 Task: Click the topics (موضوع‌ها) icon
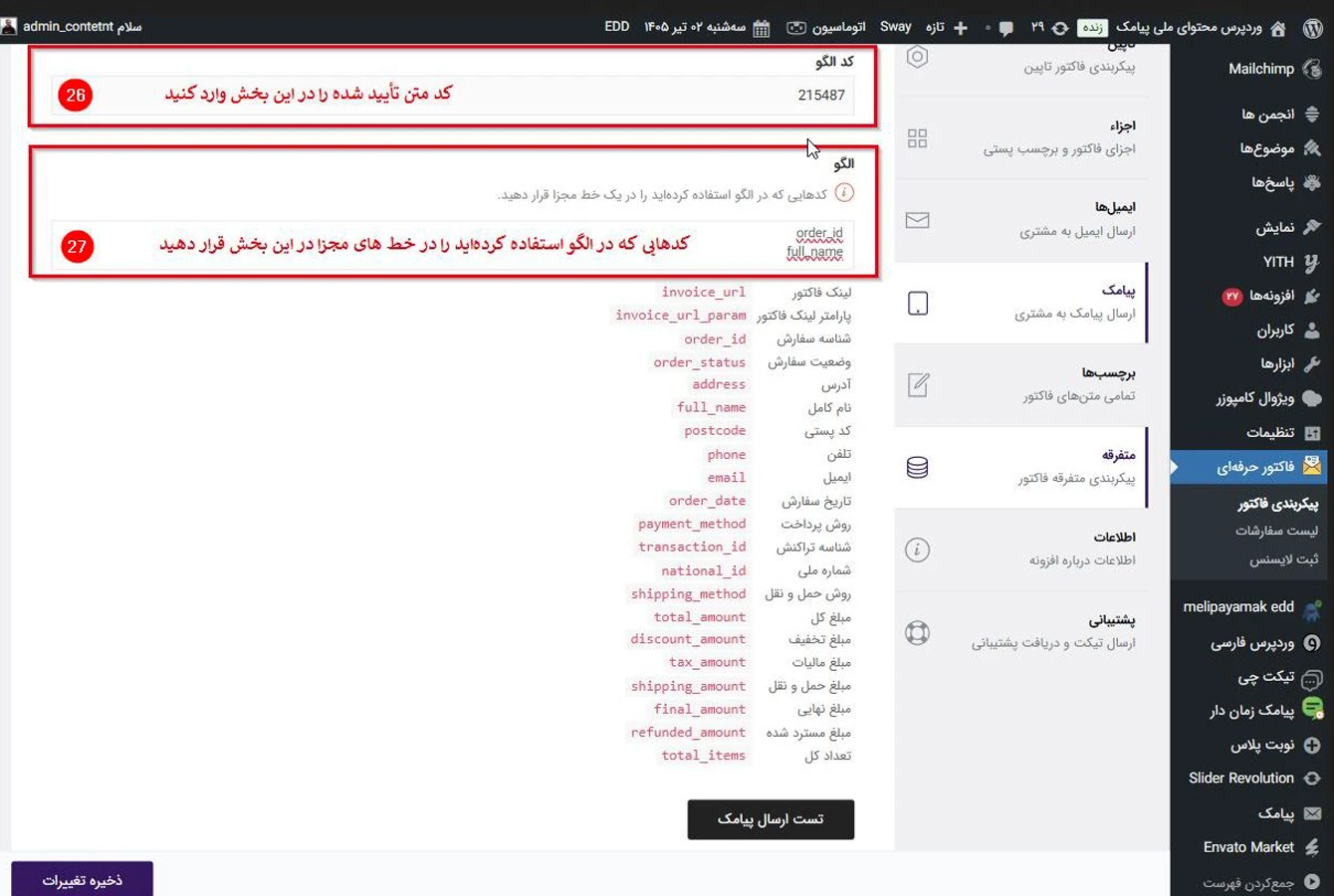click(1312, 148)
